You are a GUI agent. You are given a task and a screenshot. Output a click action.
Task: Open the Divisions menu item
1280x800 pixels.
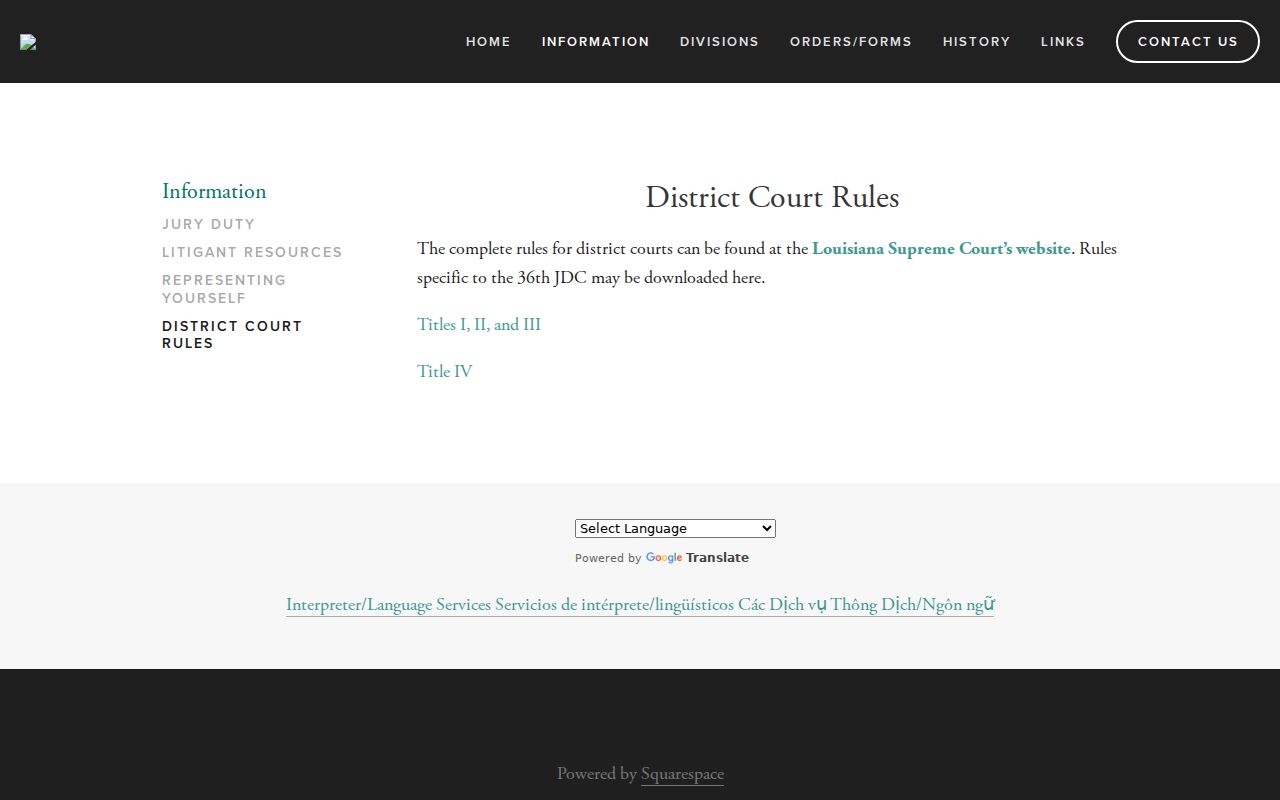719,42
